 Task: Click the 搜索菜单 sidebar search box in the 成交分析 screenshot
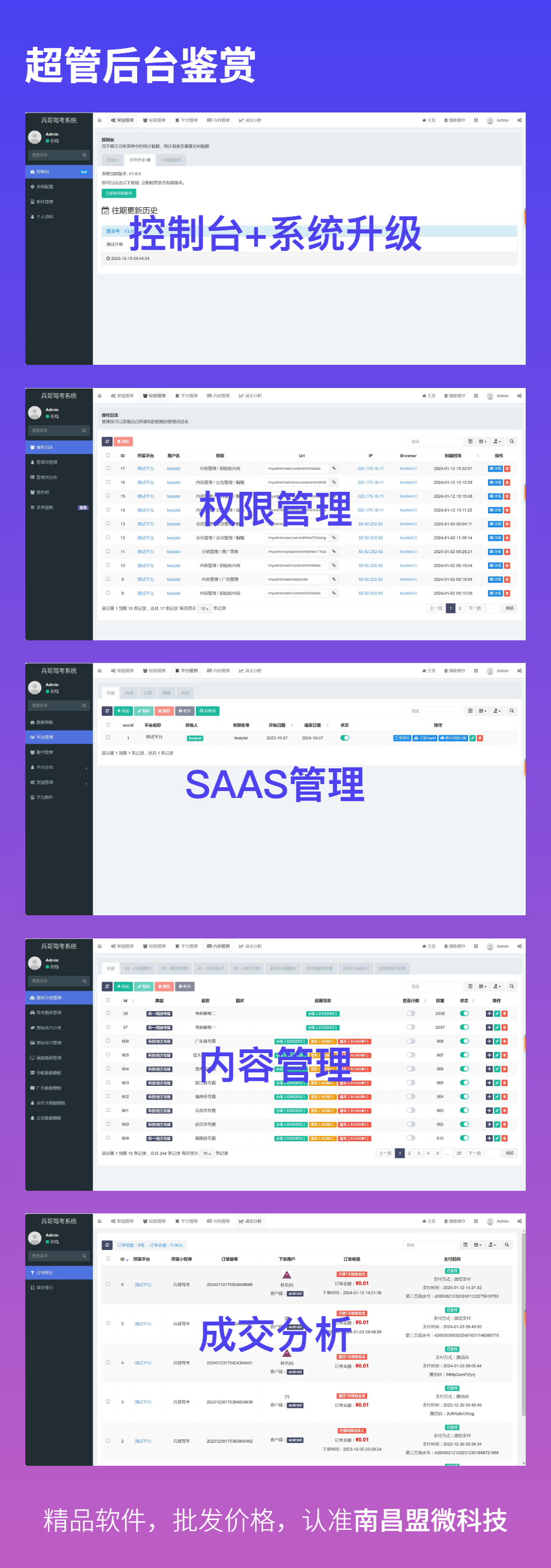tap(59, 1256)
